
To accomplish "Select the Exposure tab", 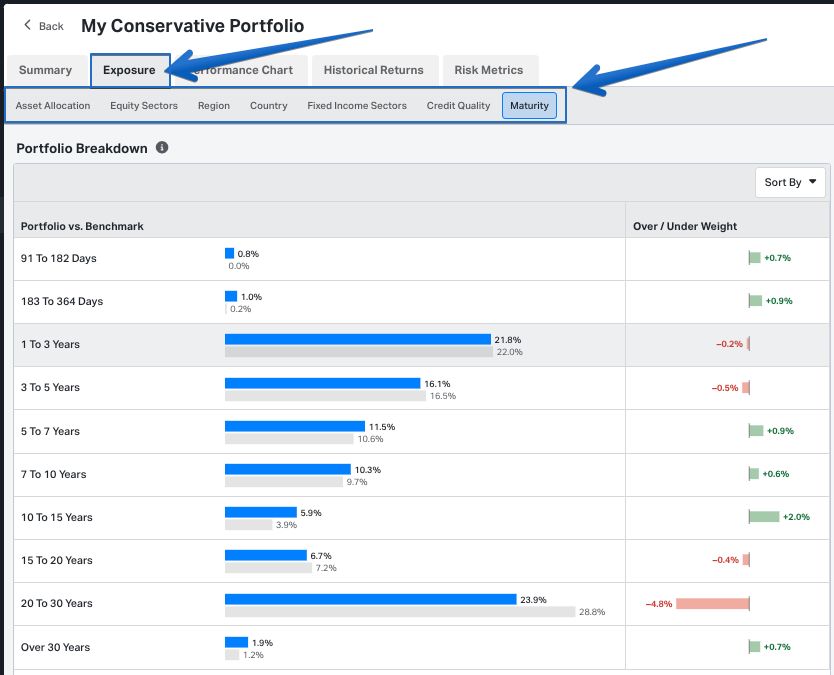I will coord(129,70).
